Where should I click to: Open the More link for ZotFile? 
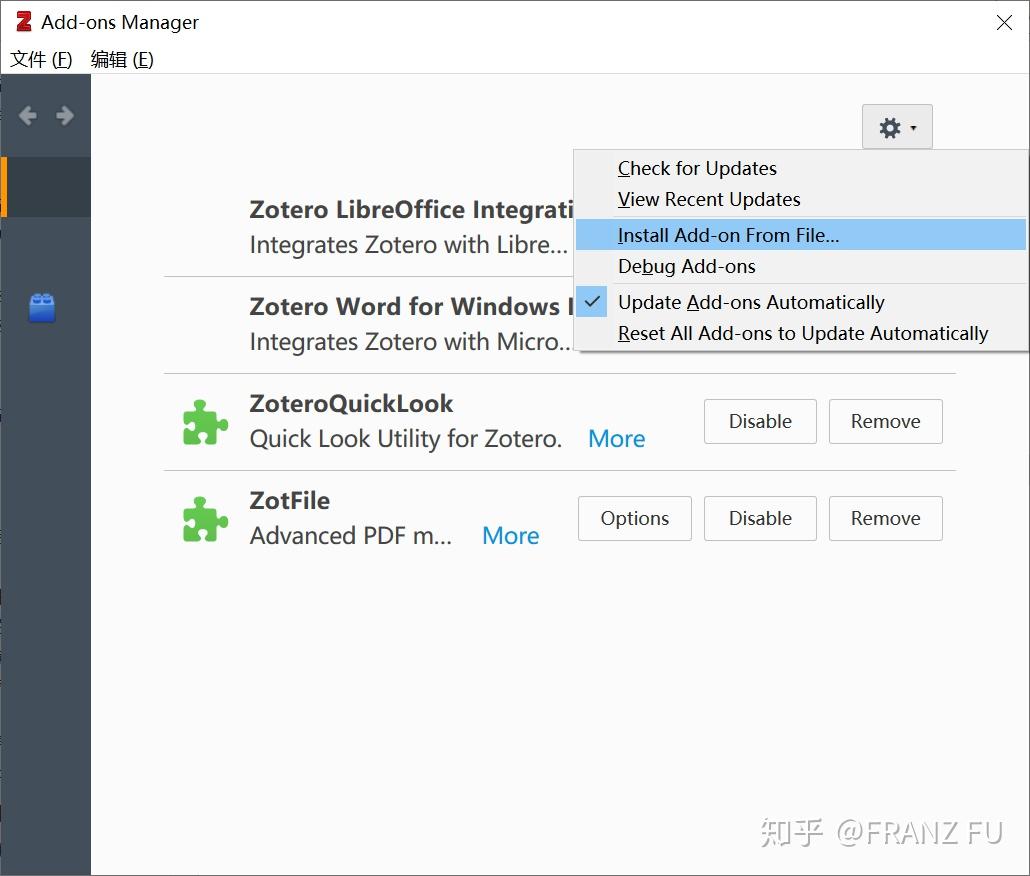(510, 536)
